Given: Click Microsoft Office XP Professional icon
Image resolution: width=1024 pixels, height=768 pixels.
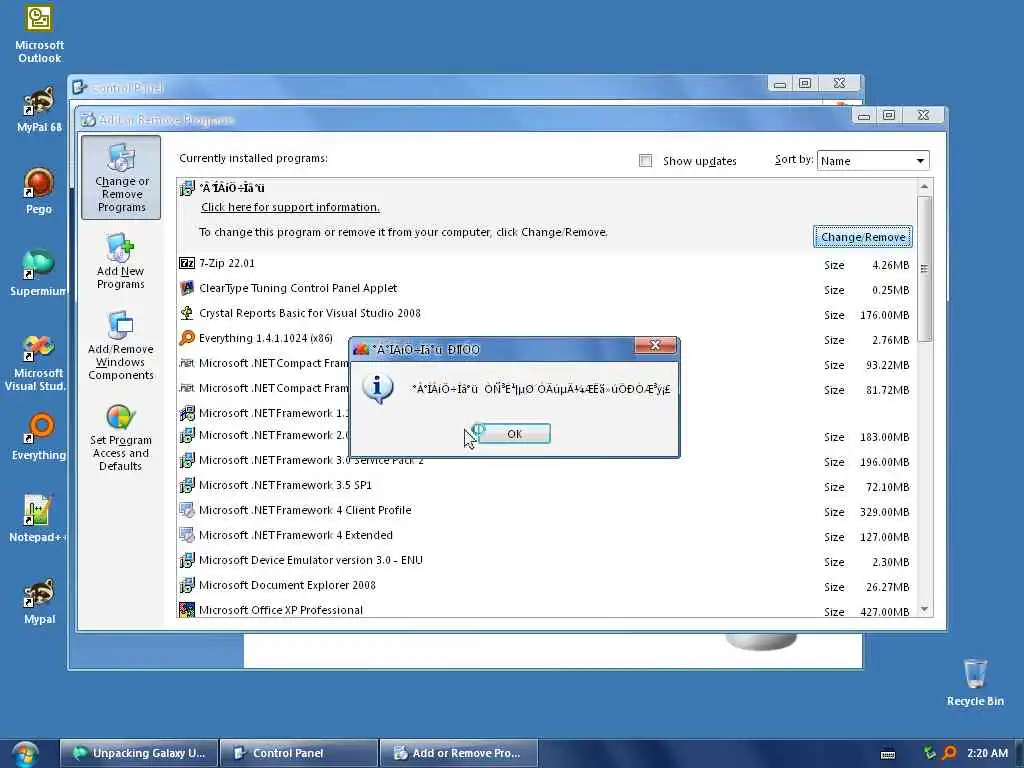Looking at the screenshot, I should pos(187,610).
